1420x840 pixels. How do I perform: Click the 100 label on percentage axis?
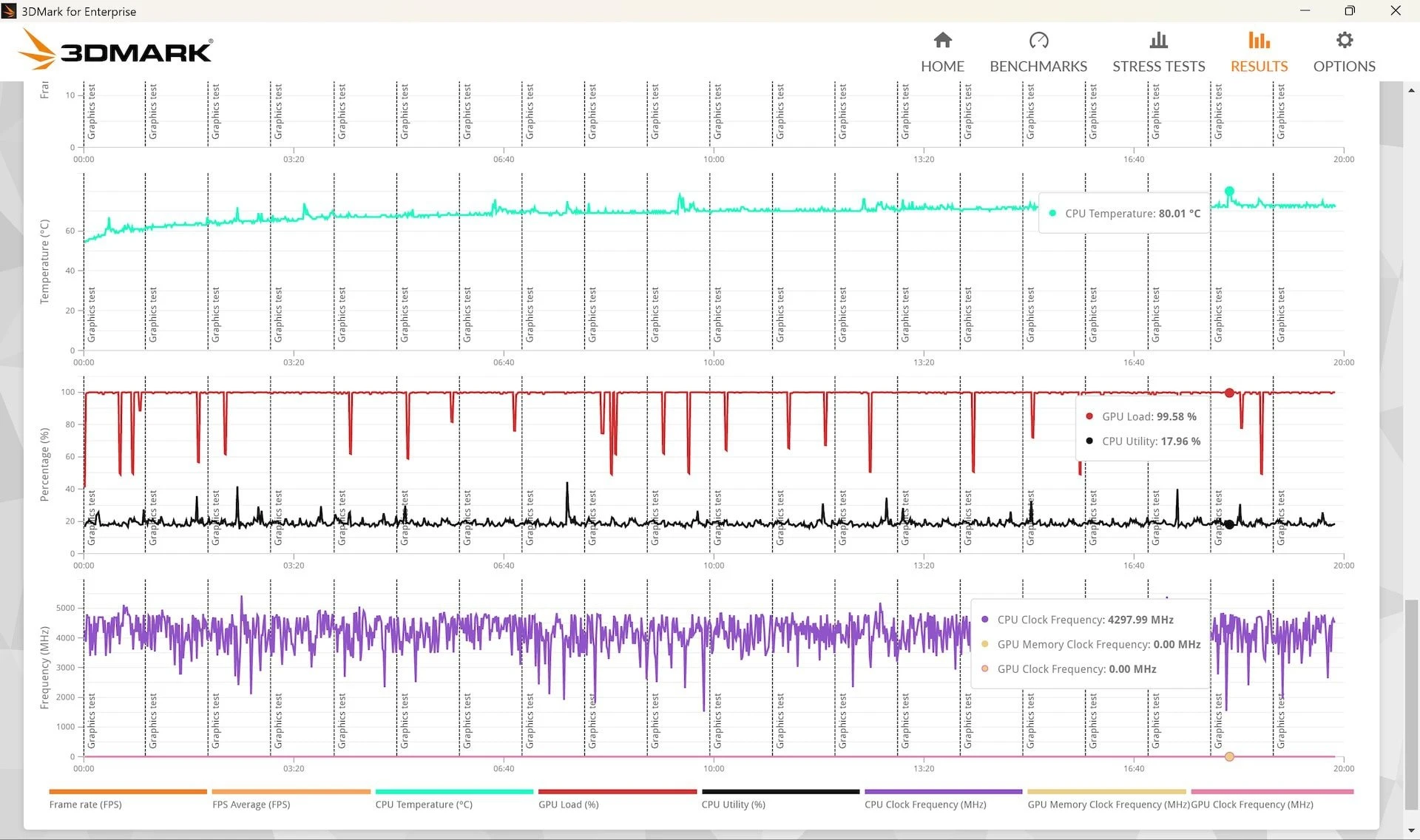click(67, 392)
